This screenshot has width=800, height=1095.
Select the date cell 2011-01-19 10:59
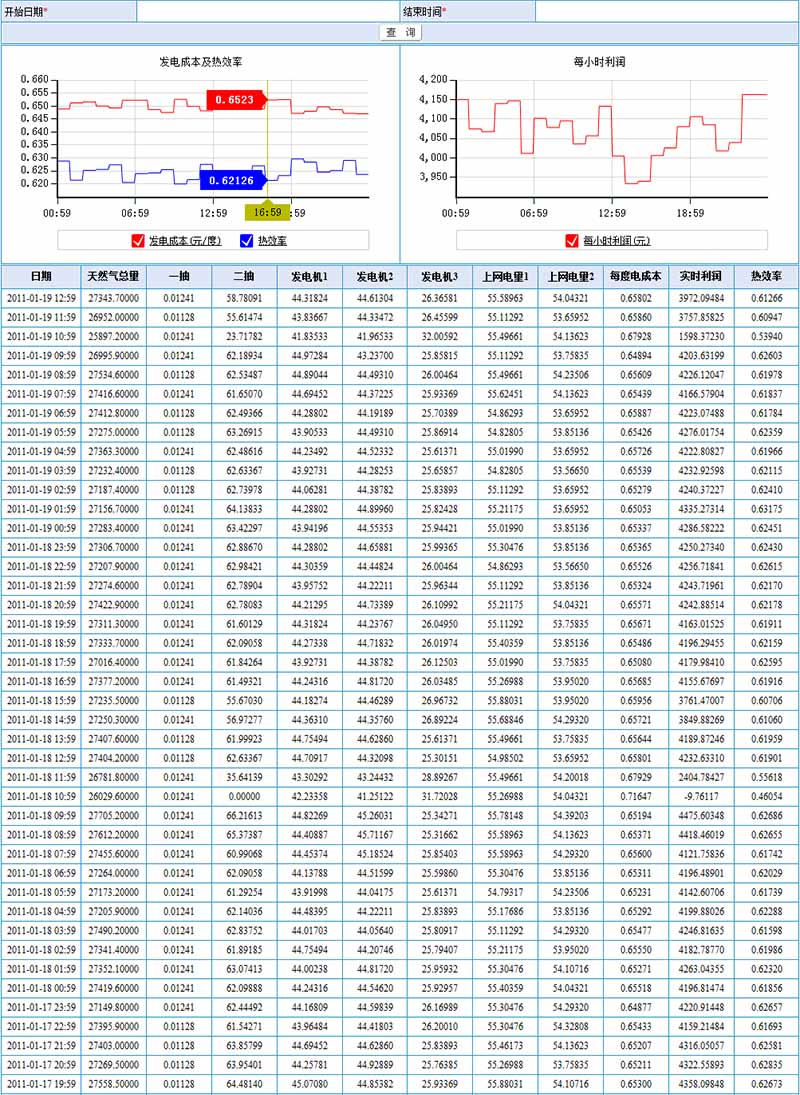point(41,337)
